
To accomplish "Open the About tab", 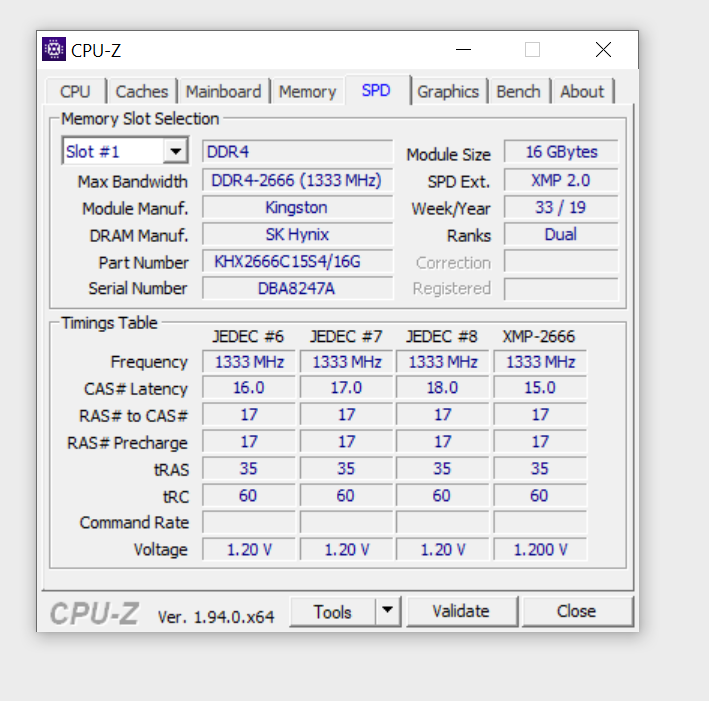I will pyautogui.click(x=582, y=91).
